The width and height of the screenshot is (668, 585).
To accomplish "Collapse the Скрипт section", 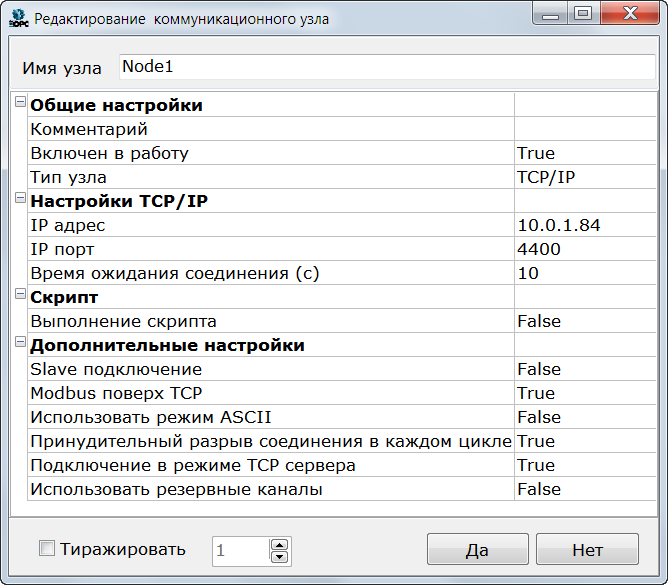I will coord(20,294).
